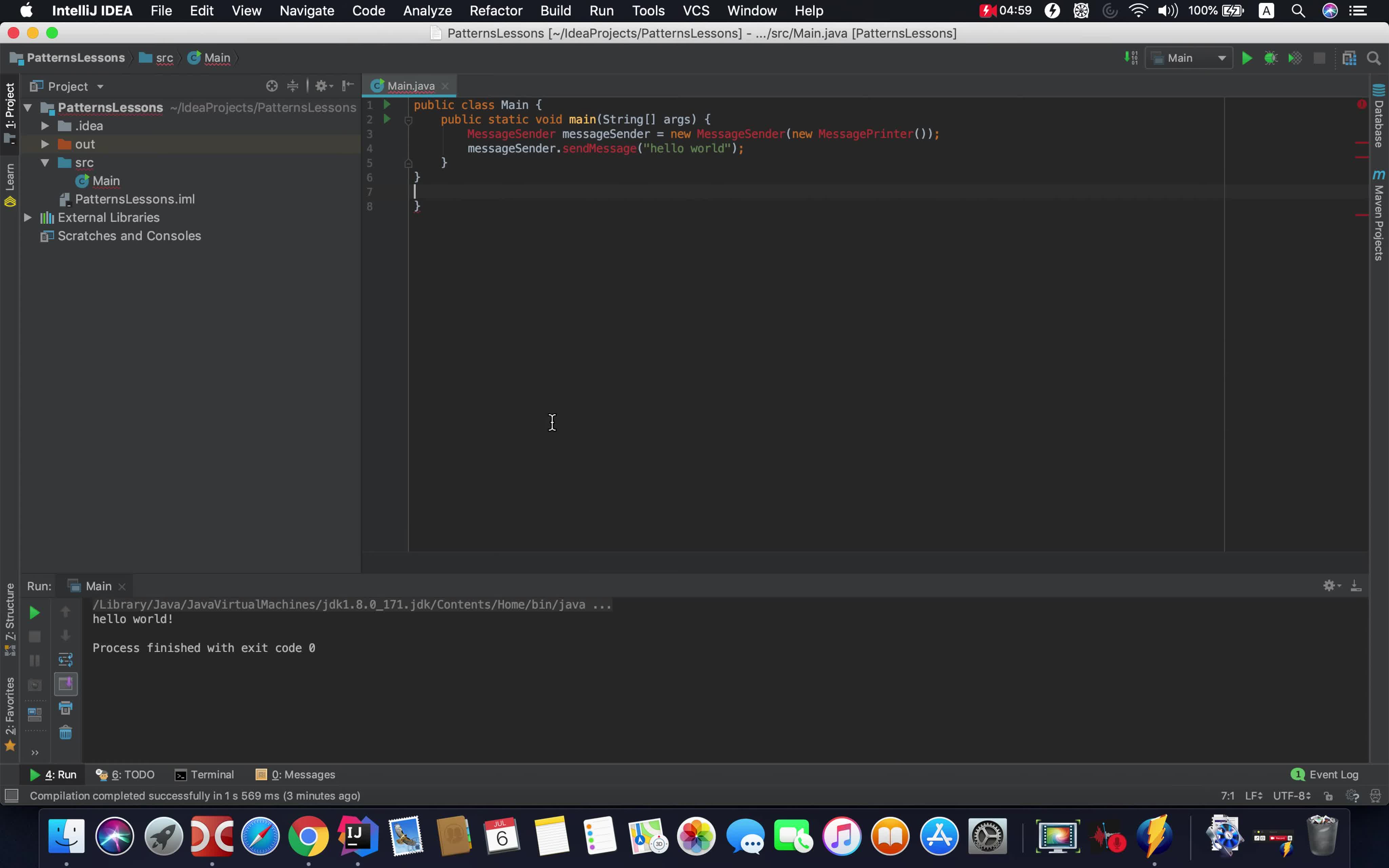Rerun Main in Run panel
The height and width of the screenshot is (868, 1389).
pyautogui.click(x=35, y=613)
